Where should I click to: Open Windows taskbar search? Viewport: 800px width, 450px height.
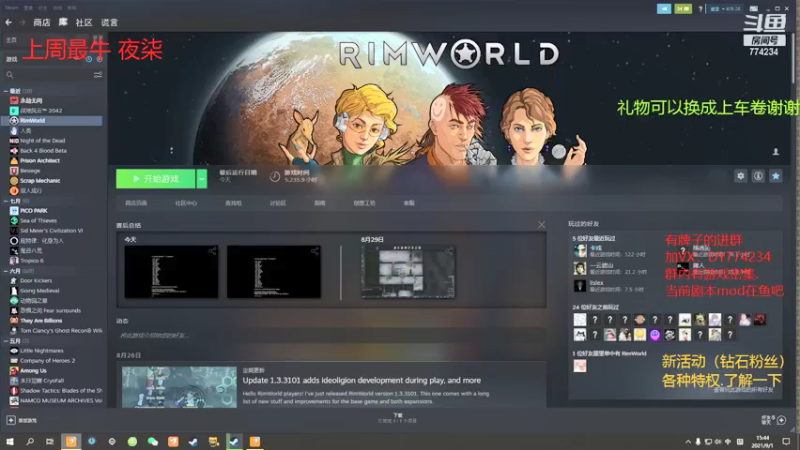coord(30,441)
